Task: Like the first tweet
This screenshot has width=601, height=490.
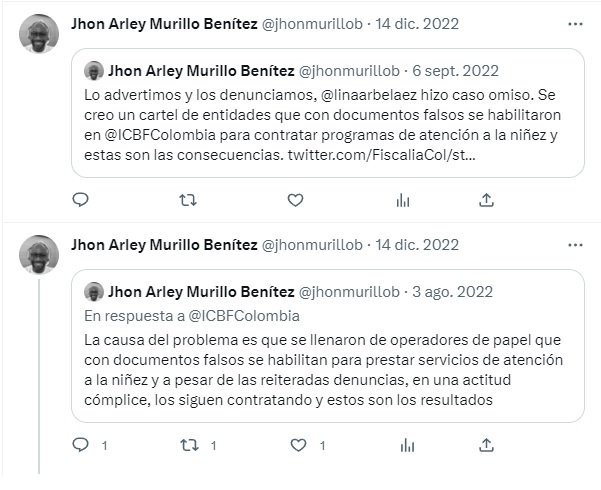Action: click(x=295, y=200)
